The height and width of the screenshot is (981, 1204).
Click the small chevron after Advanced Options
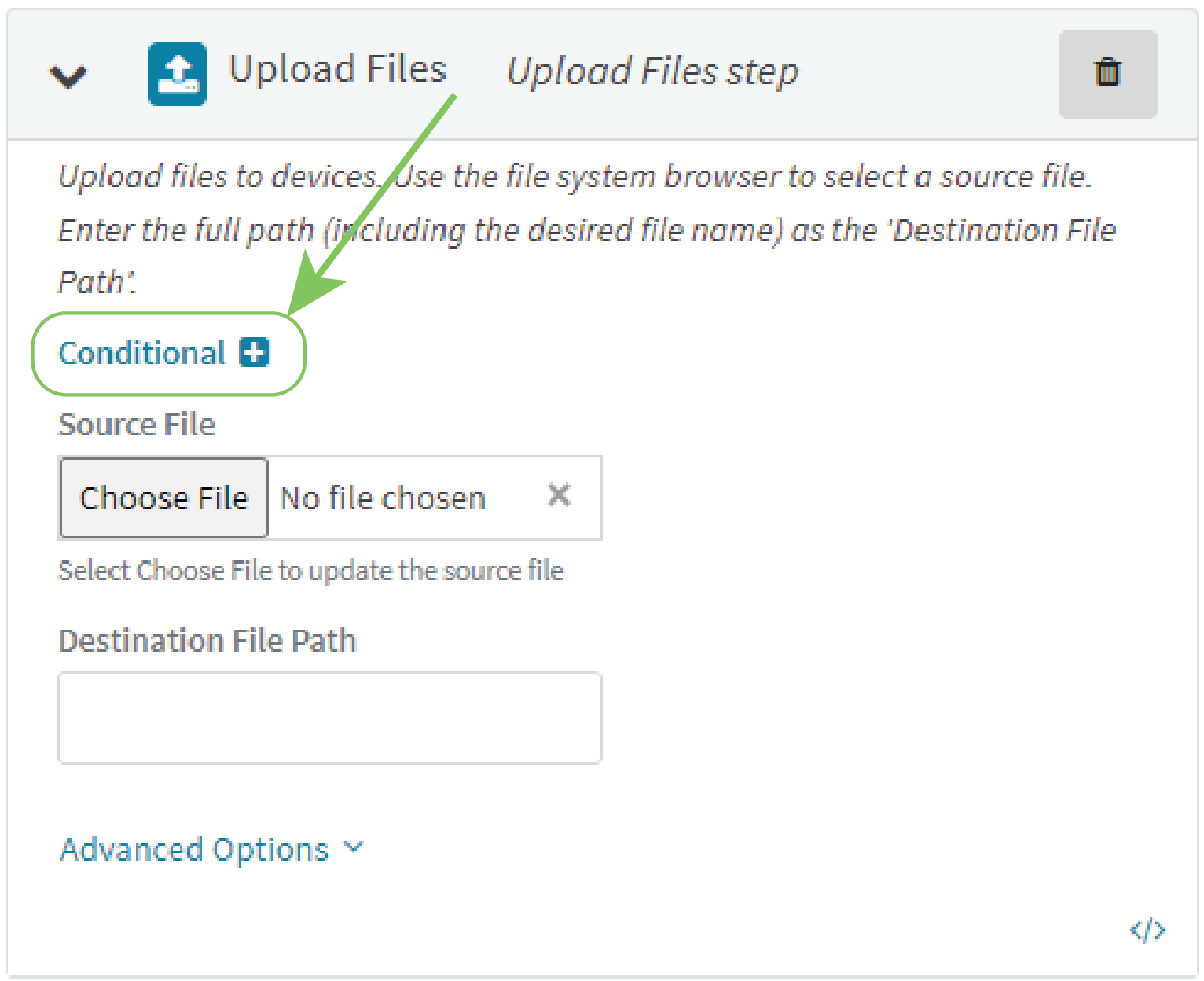pos(354,847)
